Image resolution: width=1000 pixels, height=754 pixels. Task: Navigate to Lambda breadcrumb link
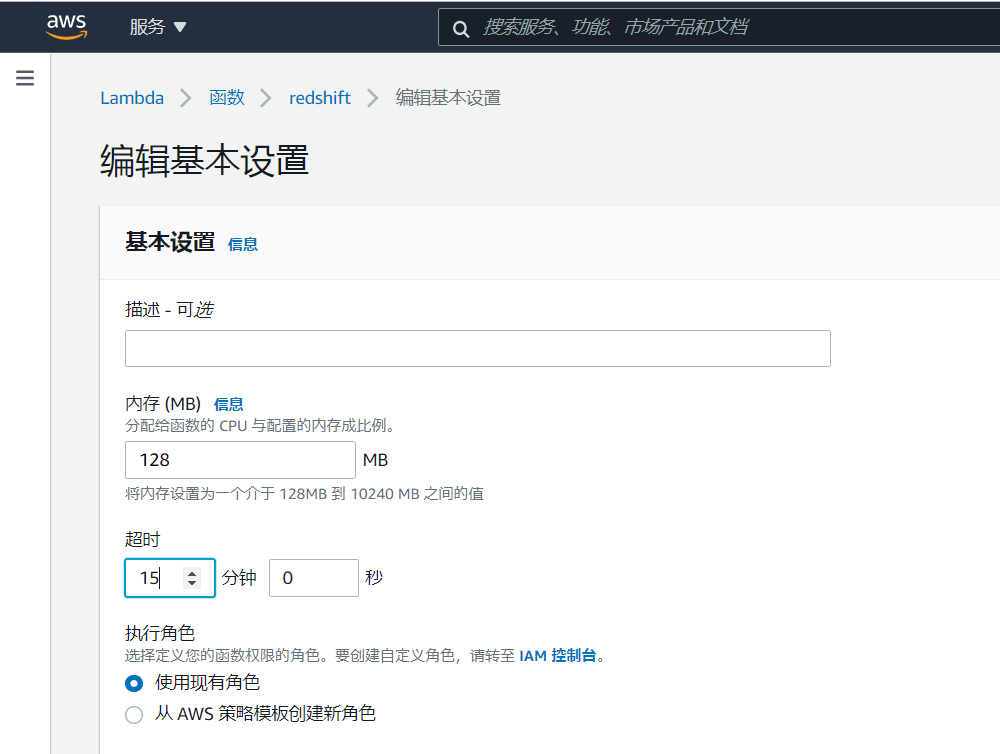tap(132, 97)
